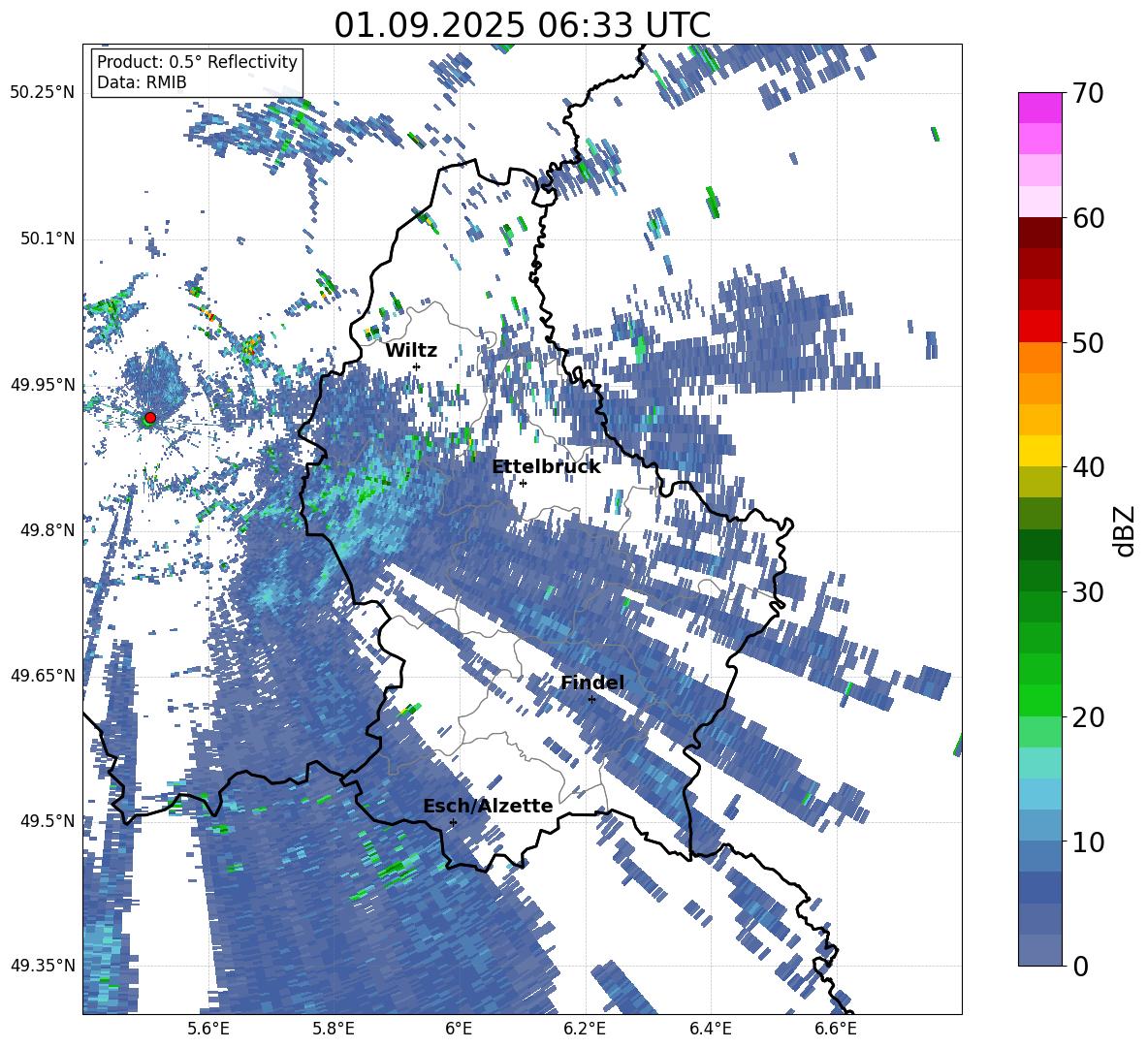Click the 50.1°N latitude label
Viewport: 1148px width, 1048px height.
47,238
